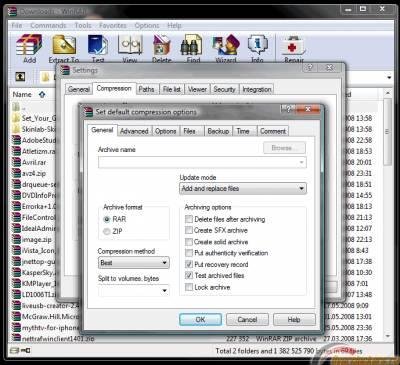Open the Integration tab in Settings
400x365 pixels.
pos(257,89)
